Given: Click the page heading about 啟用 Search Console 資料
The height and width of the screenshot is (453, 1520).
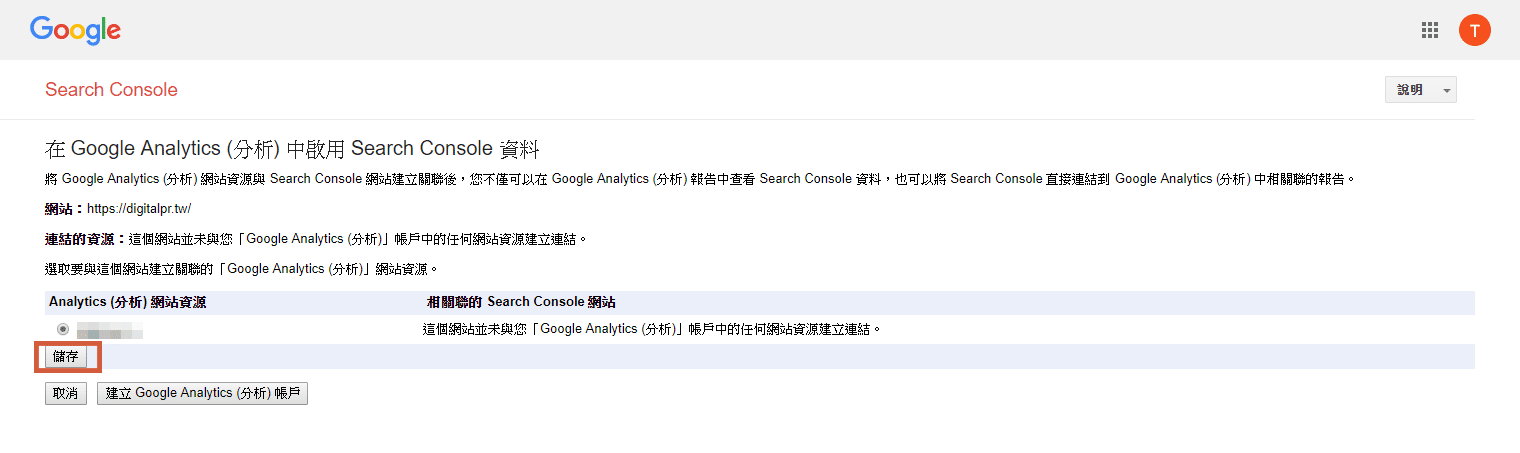Looking at the screenshot, I should [x=292, y=150].
